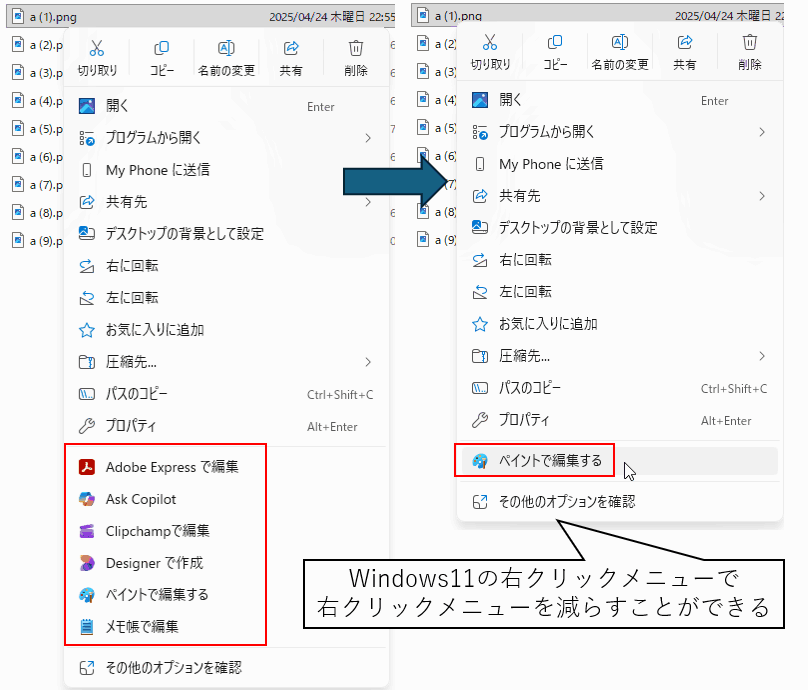Select a (9) file in right list

[437, 240]
